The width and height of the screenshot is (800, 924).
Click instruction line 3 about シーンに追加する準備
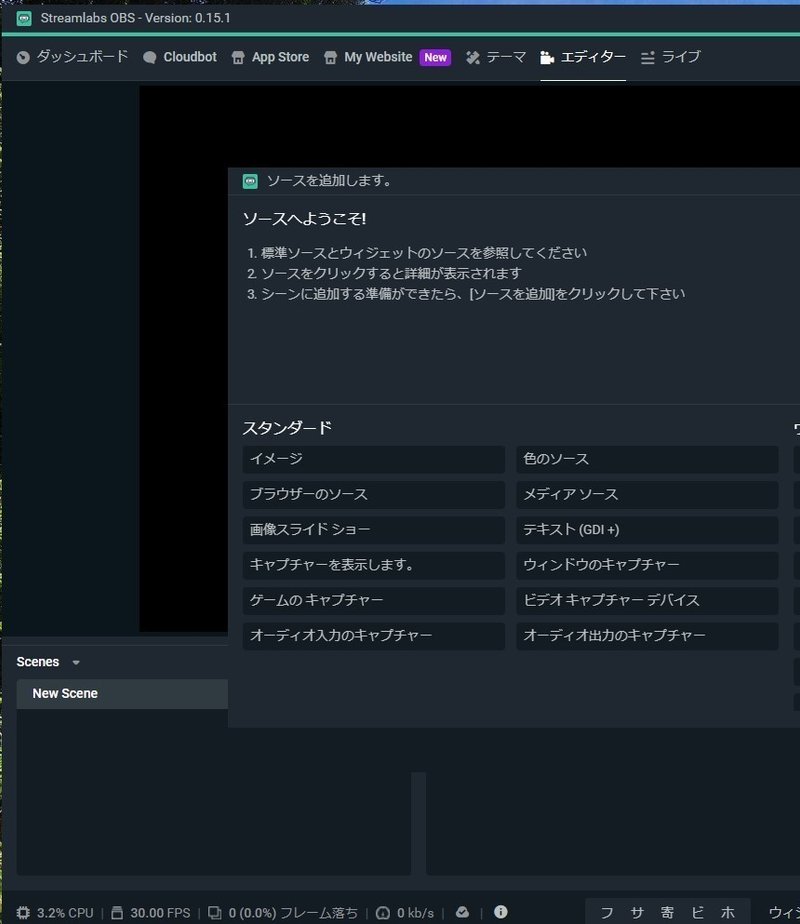click(x=466, y=294)
